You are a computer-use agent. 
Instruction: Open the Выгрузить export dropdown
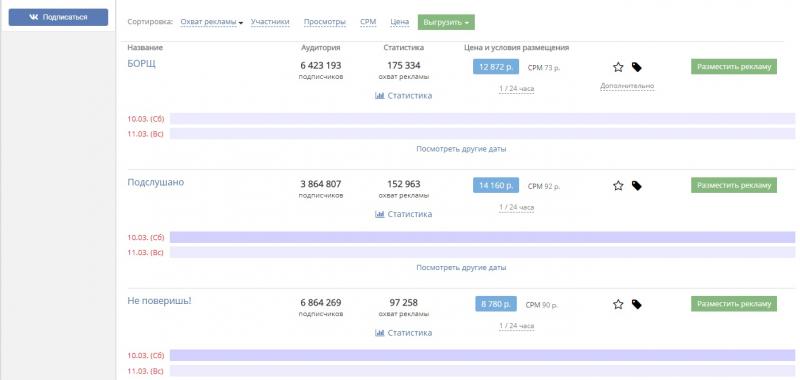point(446,22)
